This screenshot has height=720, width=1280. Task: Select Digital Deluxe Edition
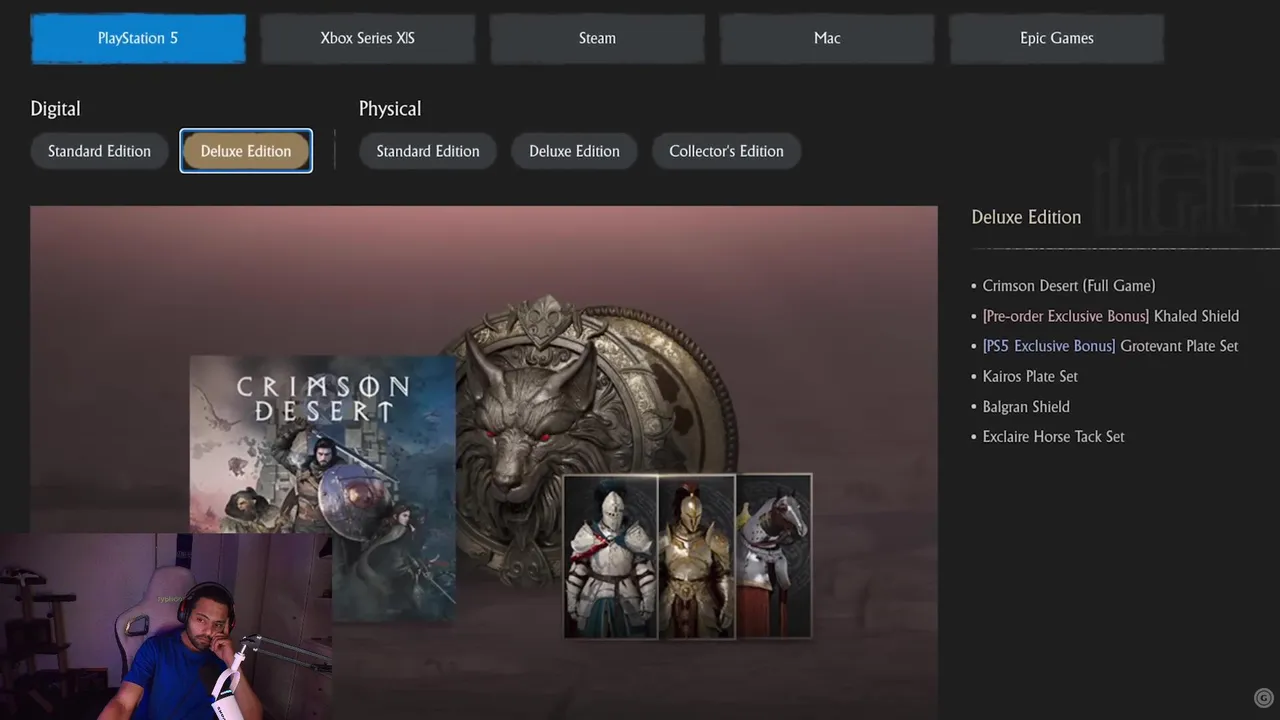[246, 151]
